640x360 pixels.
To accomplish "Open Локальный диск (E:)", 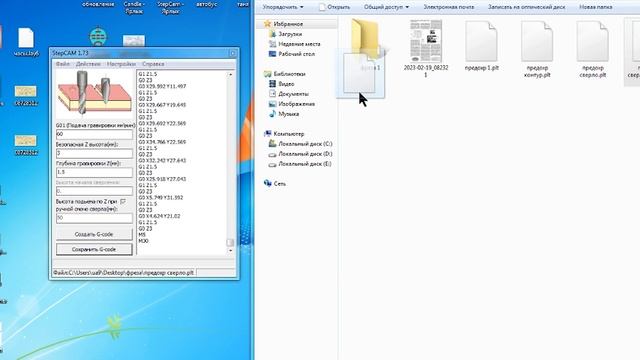I will [x=305, y=164].
